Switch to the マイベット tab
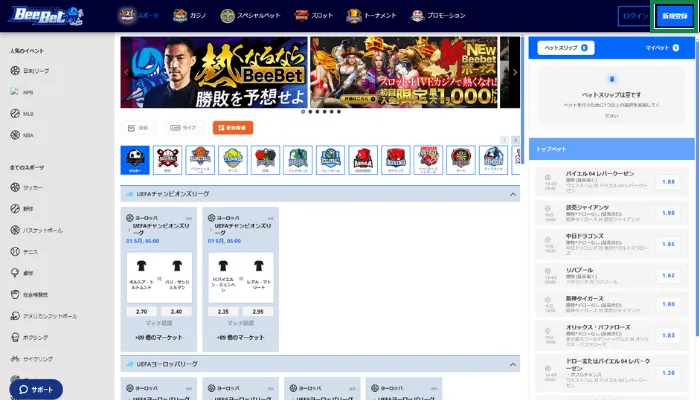This screenshot has height=400, width=700. [662, 48]
